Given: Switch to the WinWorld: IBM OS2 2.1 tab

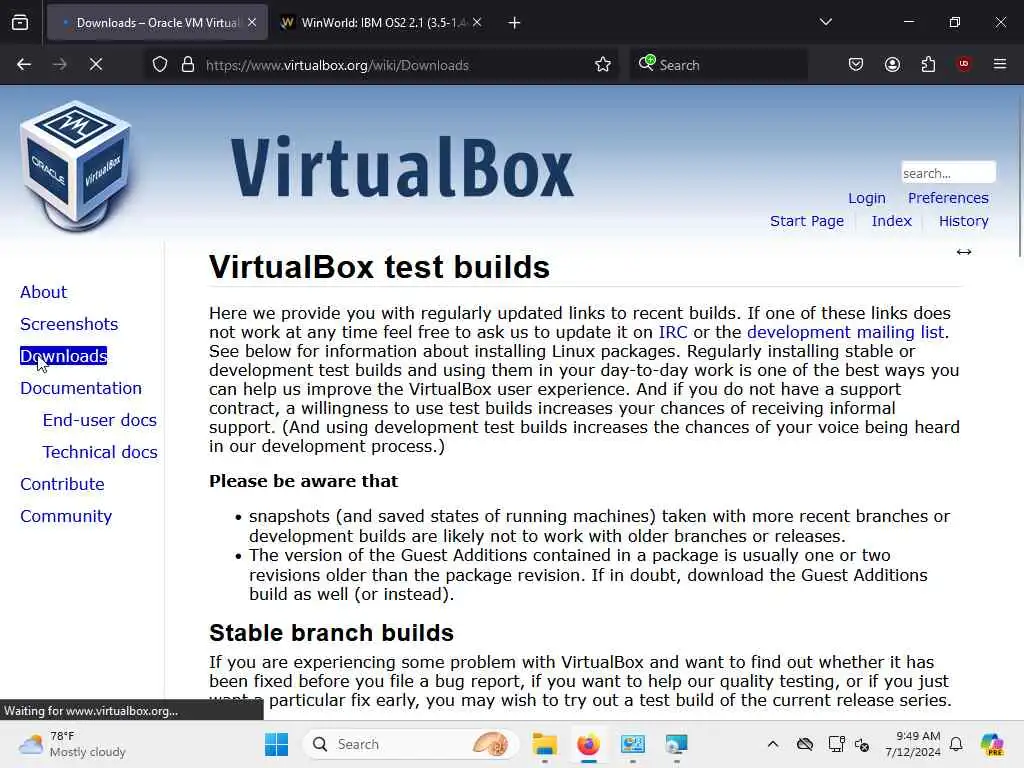Looking at the screenshot, I should tap(381, 23).
